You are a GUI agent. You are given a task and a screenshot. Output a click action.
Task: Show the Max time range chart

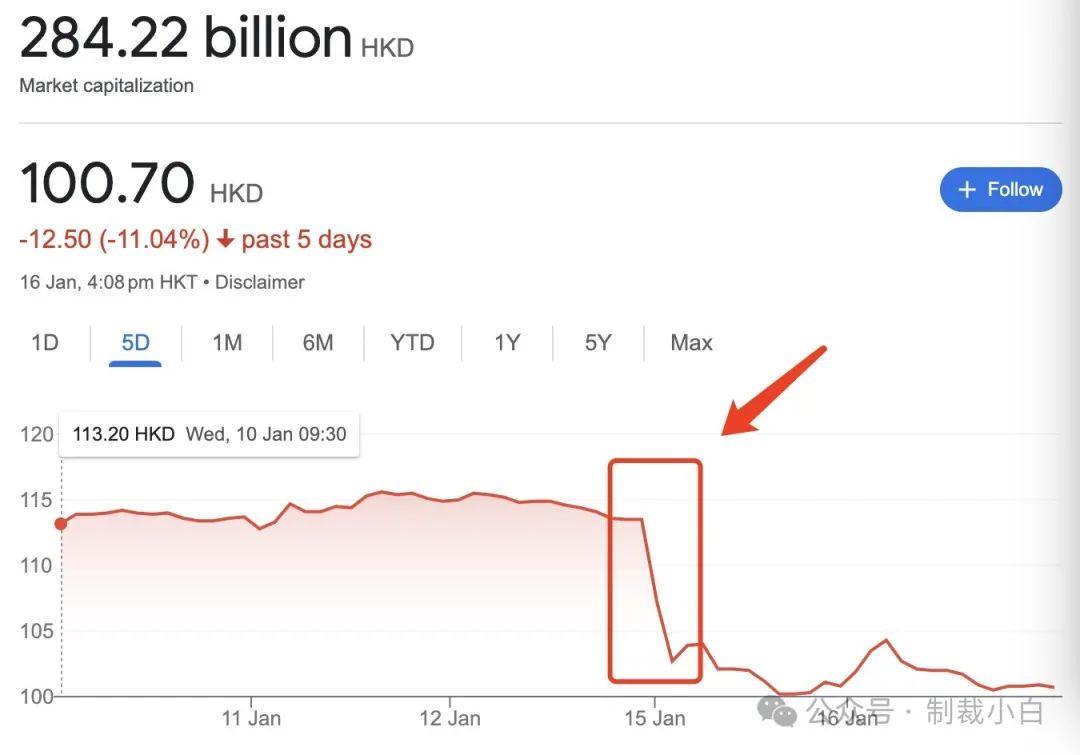pyautogui.click(x=691, y=343)
